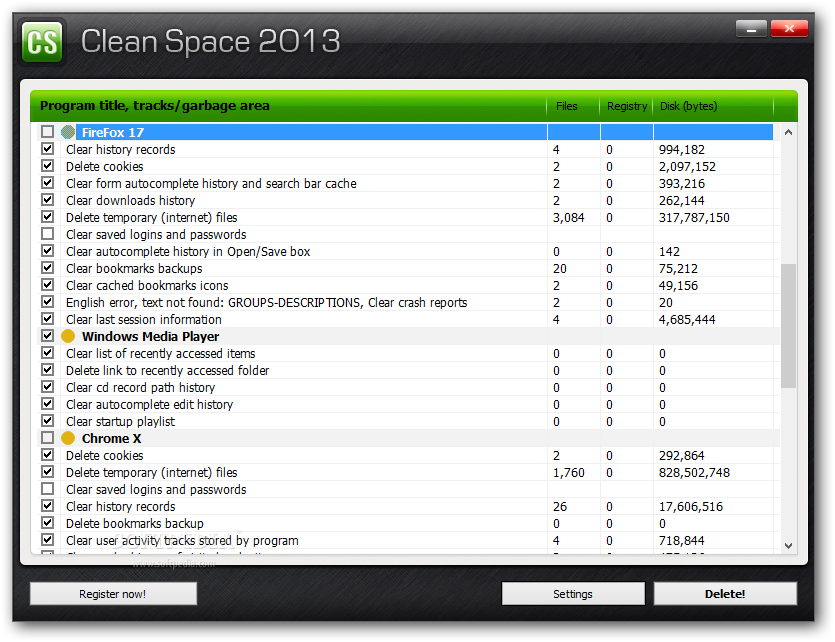Click the green CS application logo
The image size is (835, 642).
coord(42,42)
